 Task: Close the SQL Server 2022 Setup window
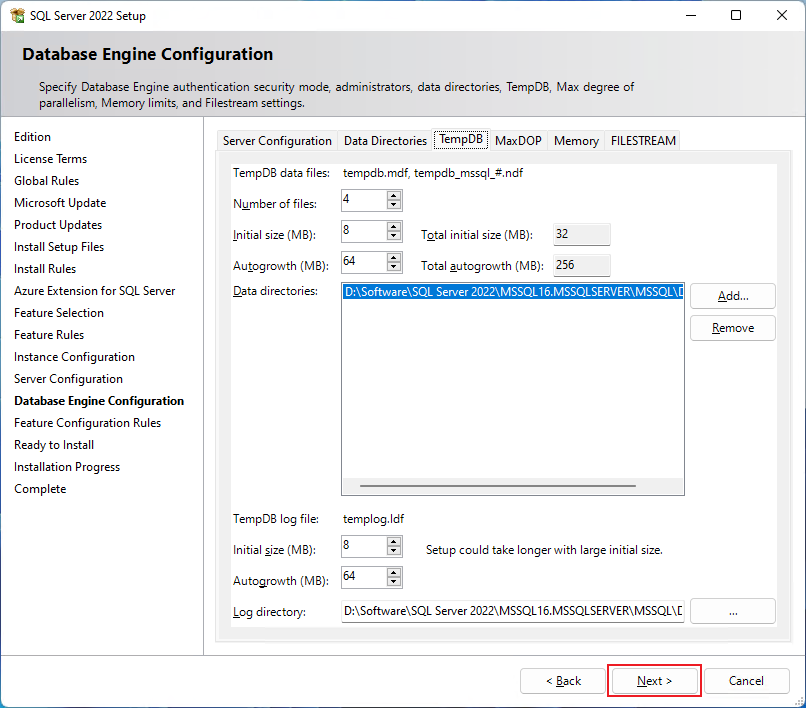781,15
